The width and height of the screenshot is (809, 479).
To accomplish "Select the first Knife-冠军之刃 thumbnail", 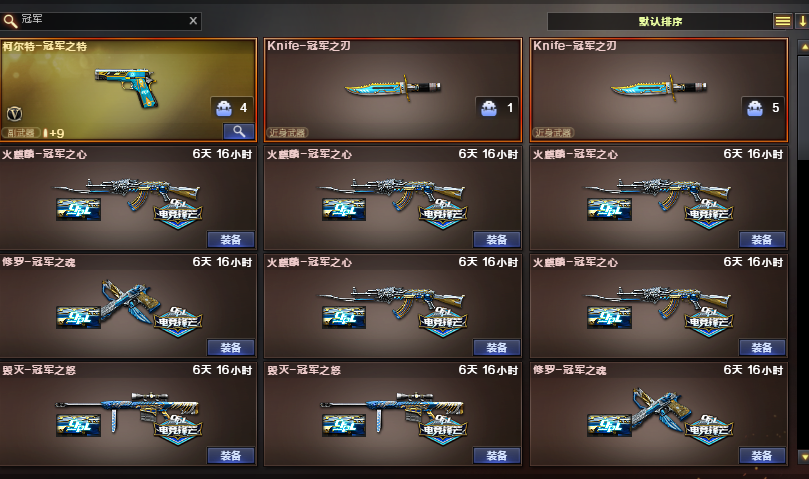I will tap(393, 89).
